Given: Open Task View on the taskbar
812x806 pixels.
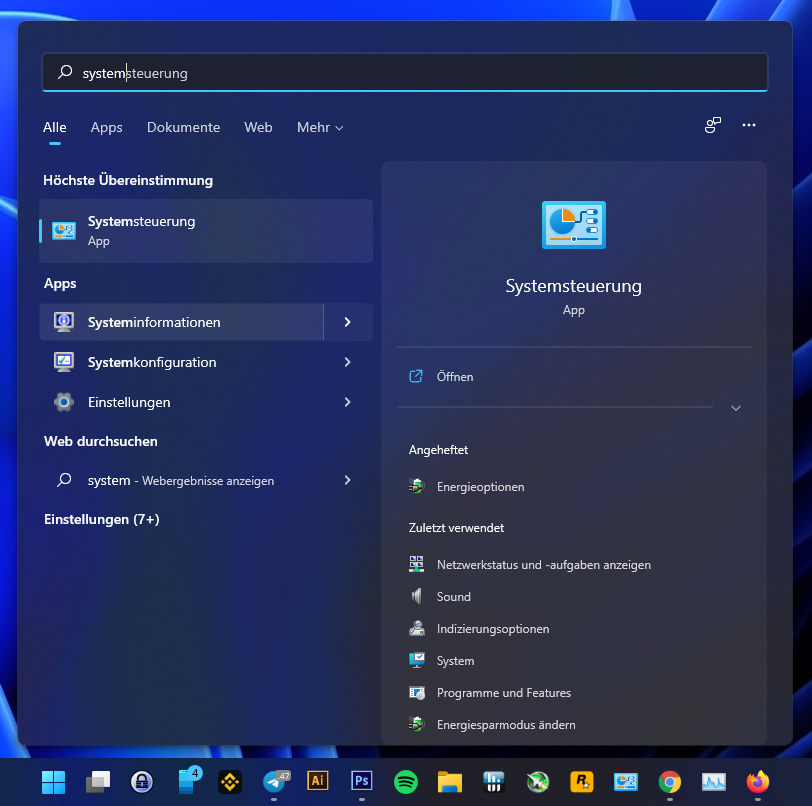Looking at the screenshot, I should 98,782.
